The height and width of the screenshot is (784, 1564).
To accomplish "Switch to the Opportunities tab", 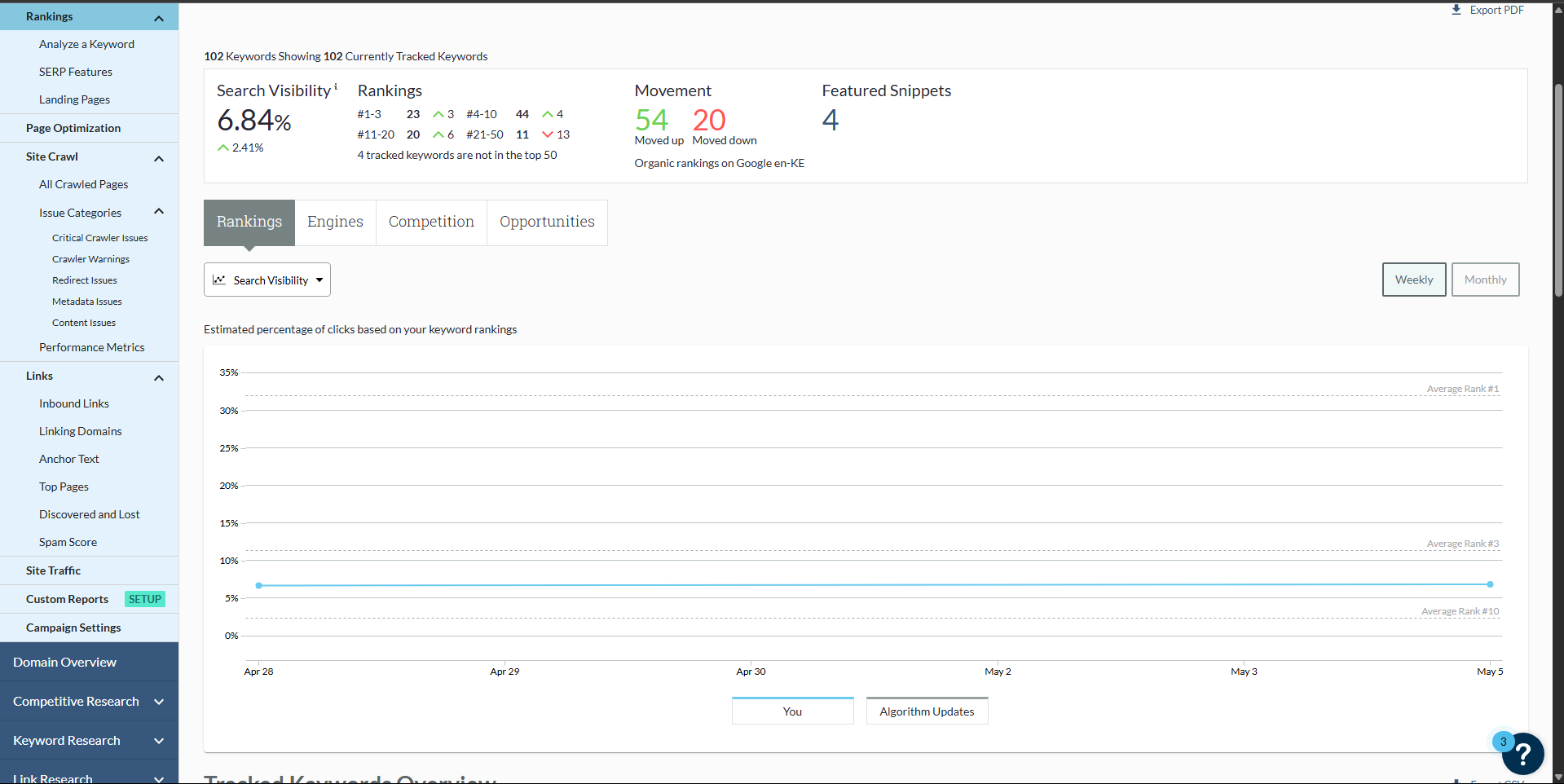I will pyautogui.click(x=547, y=222).
